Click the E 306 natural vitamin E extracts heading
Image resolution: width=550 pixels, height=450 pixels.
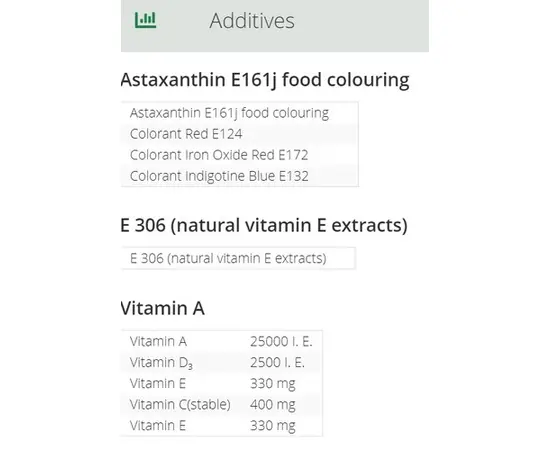[264, 225]
